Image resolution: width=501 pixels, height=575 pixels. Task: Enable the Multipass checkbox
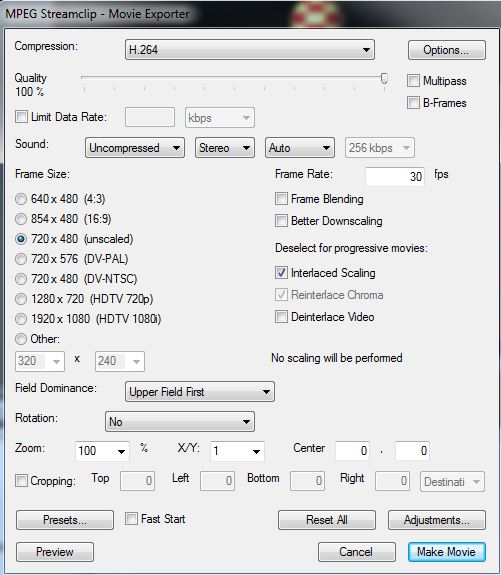pyautogui.click(x=413, y=81)
